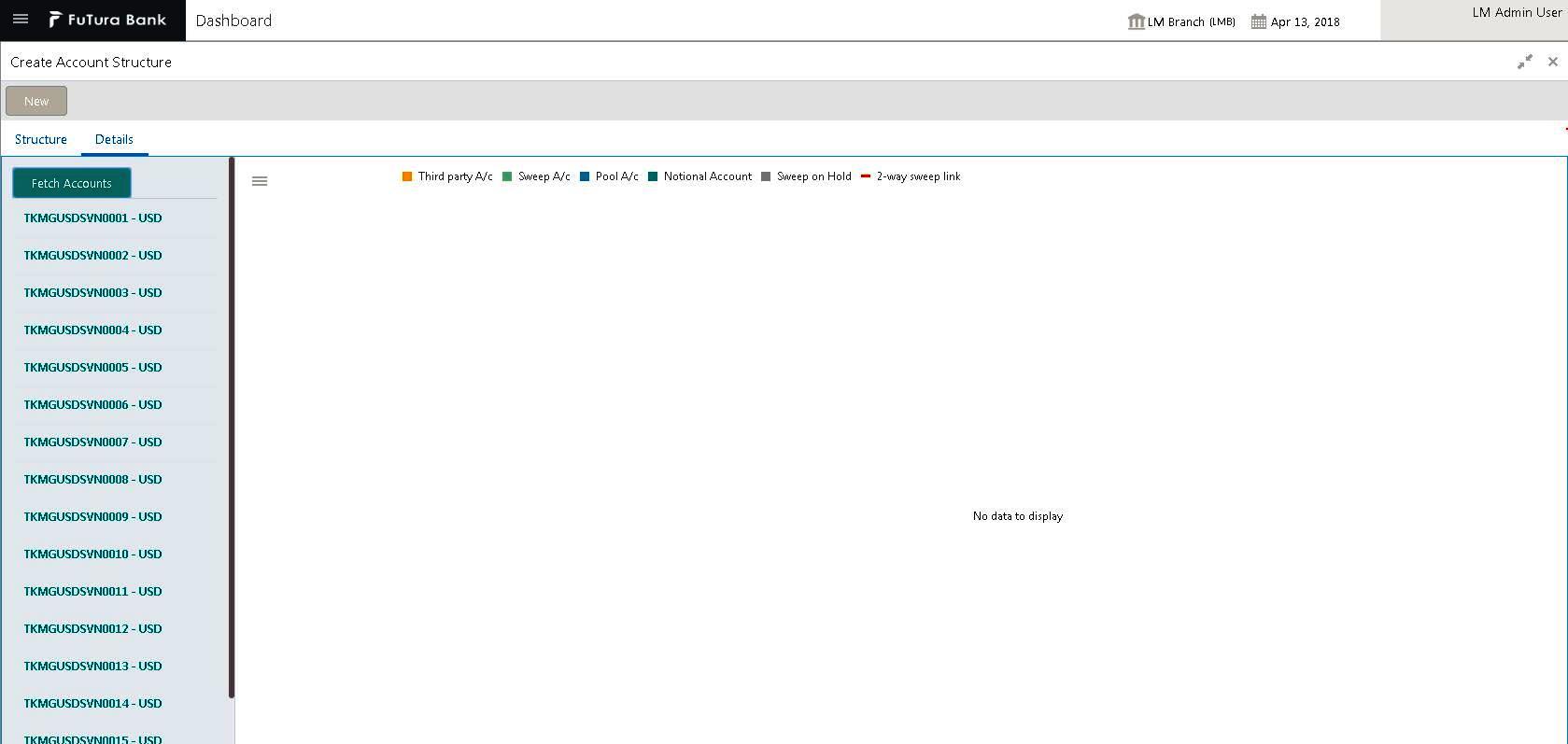Select account TKMGUSDSVN0015 - USD
The width and height of the screenshot is (1568, 744).
coord(92,739)
